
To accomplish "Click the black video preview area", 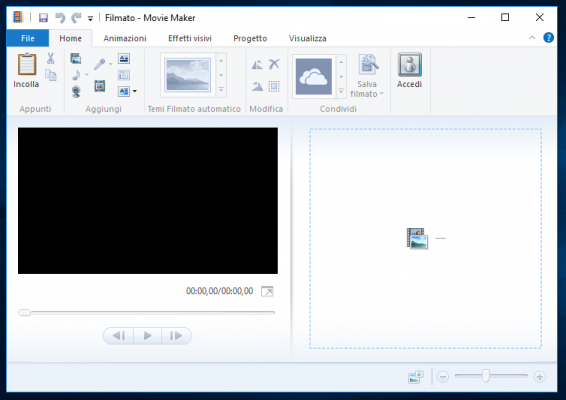I will click(148, 201).
